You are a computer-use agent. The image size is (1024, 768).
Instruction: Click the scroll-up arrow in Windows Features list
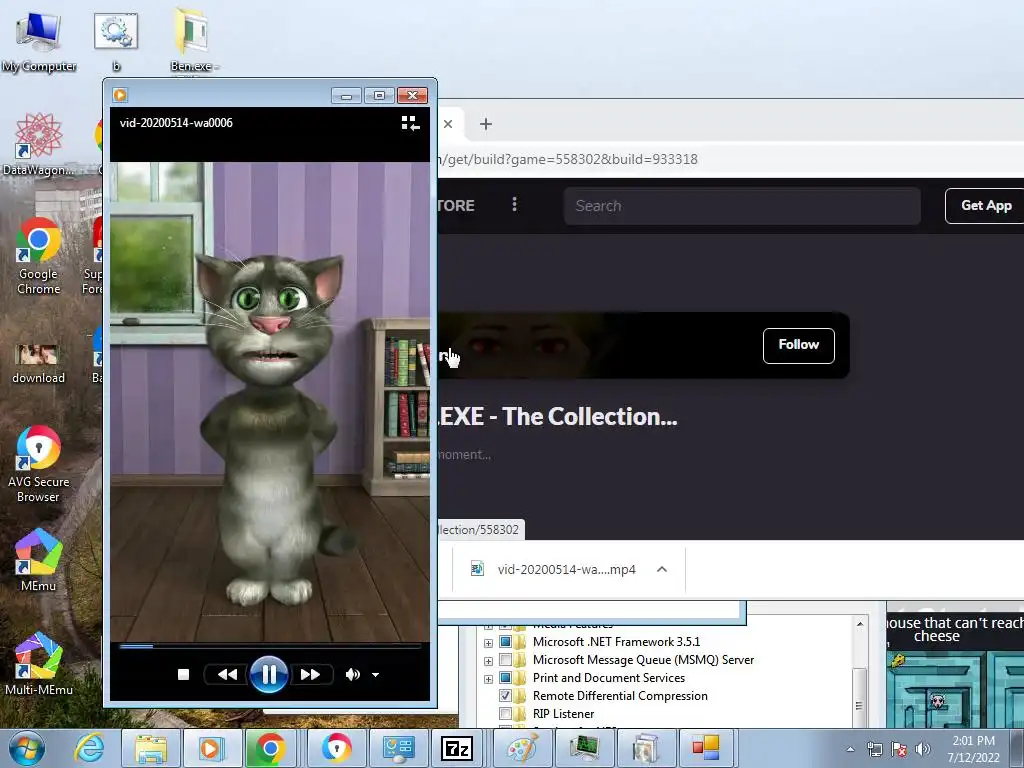coord(859,624)
